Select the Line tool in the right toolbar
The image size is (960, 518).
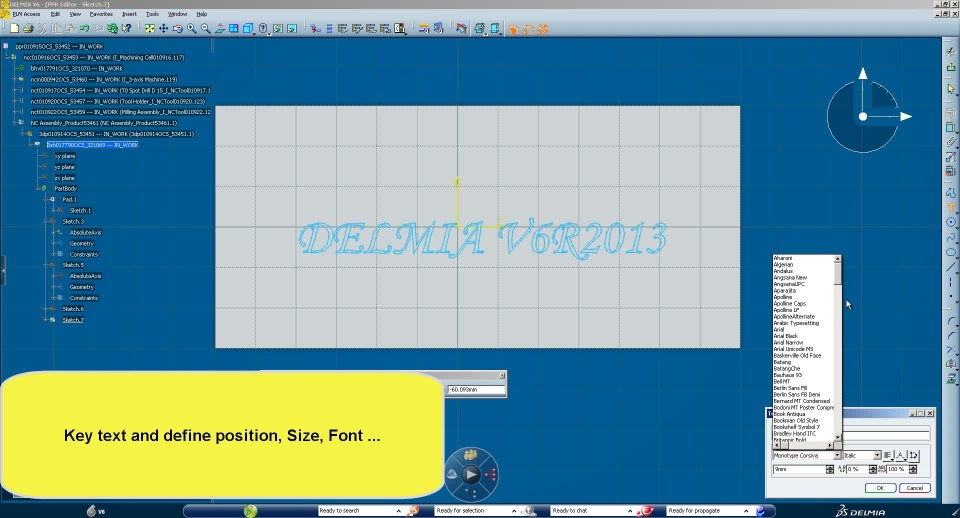click(950, 268)
